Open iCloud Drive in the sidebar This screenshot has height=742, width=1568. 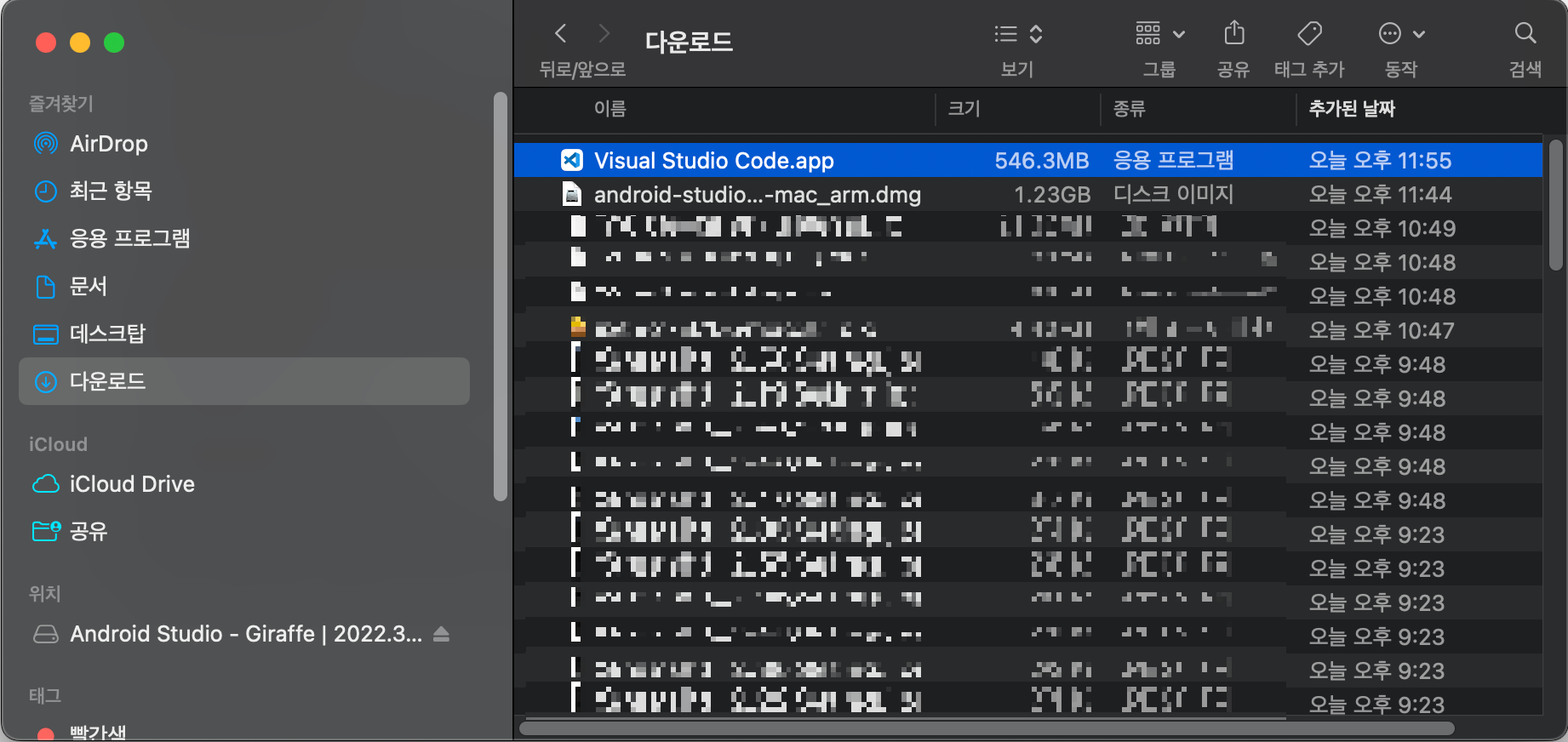coord(243,484)
